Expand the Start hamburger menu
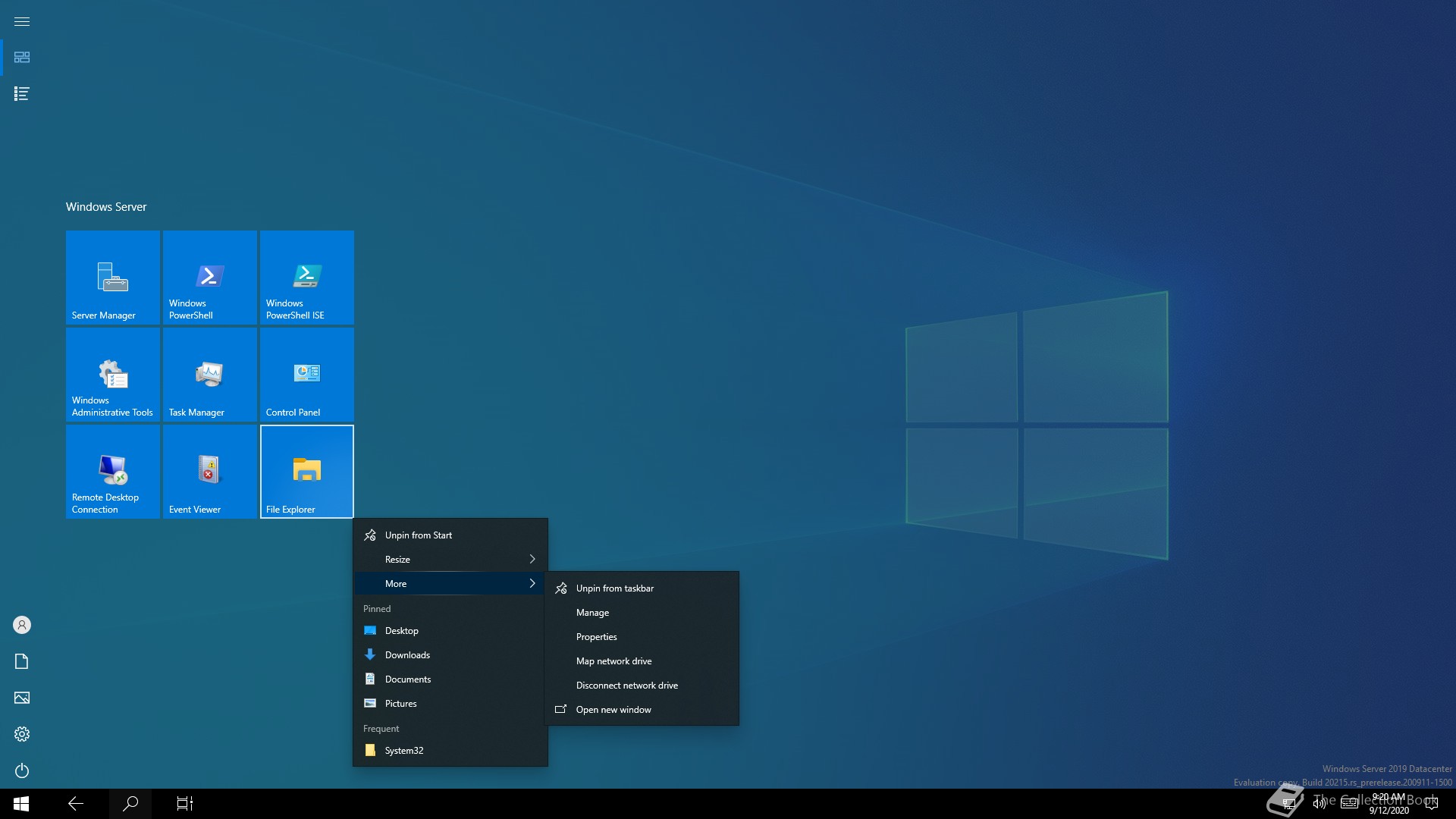 click(22, 21)
